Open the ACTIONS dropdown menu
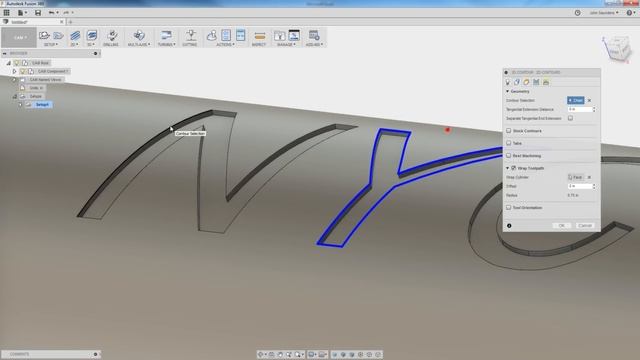The image size is (640, 360). tap(225, 44)
